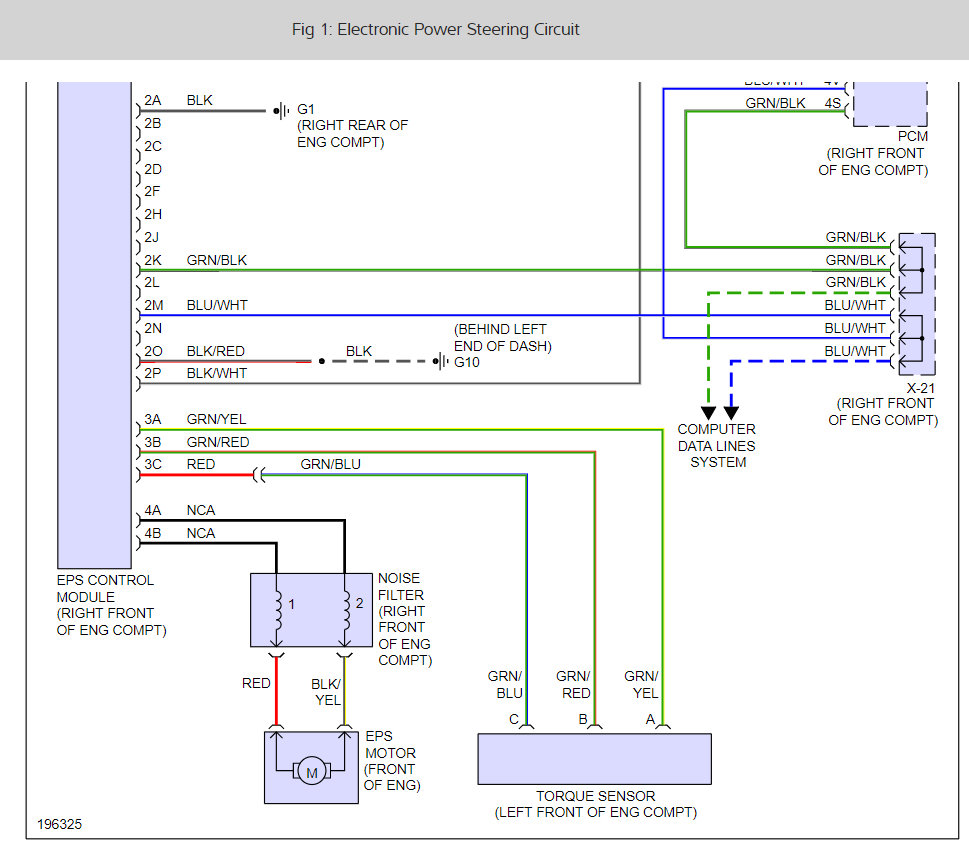Click the NCA label at pin 4A
Image resolution: width=969 pixels, height=853 pixels.
201,510
